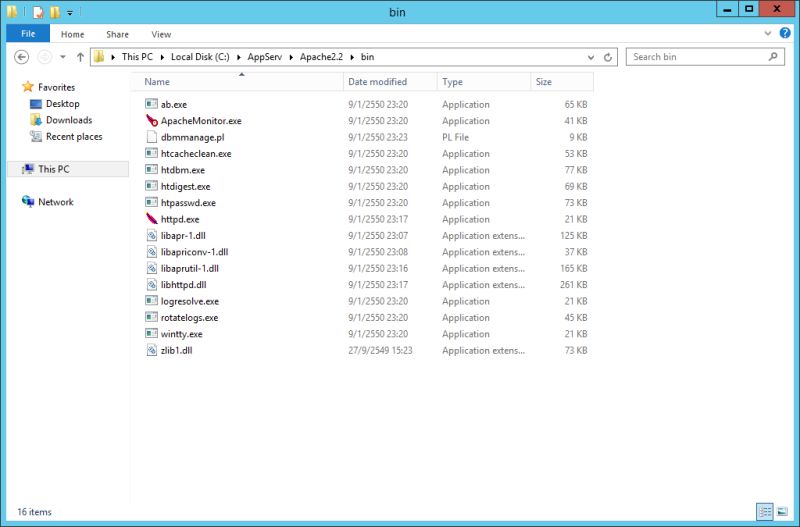Screen dimensions: 800x527
Task: Click the libaprutil-1.dll file icon
Action: pyautogui.click(x=152, y=268)
